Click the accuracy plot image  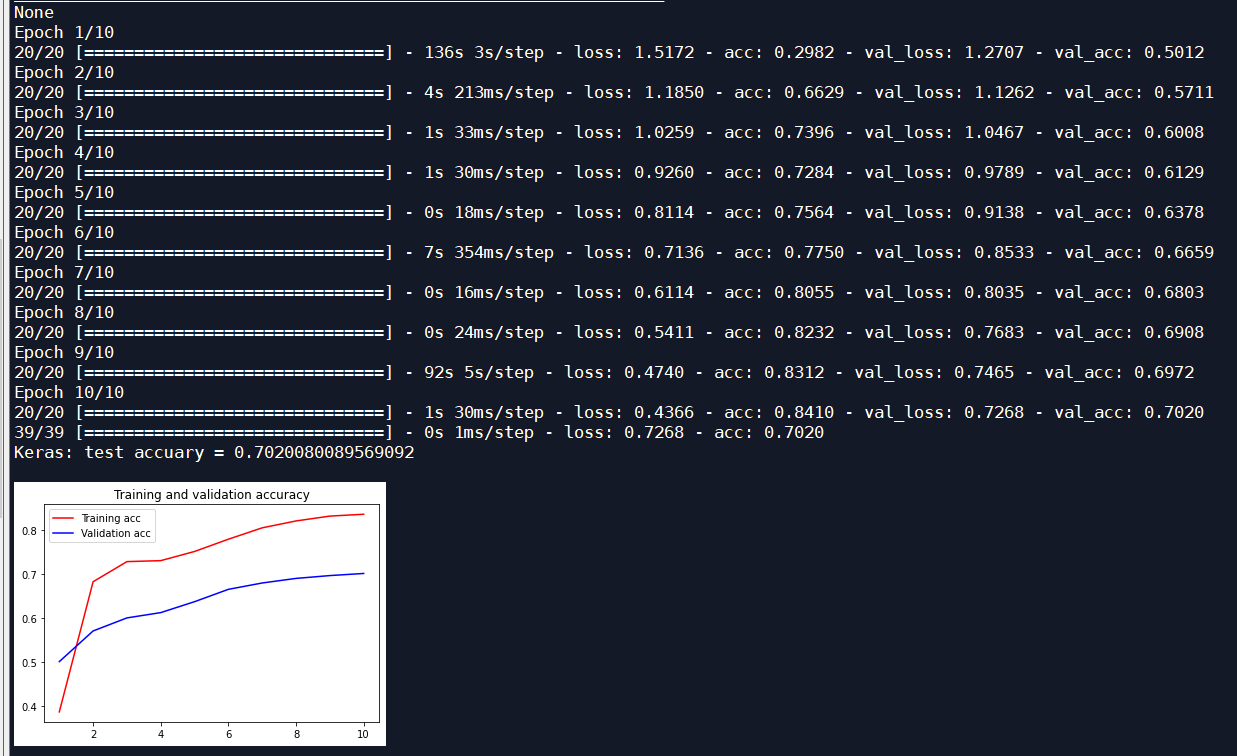pyautogui.click(x=200, y=614)
